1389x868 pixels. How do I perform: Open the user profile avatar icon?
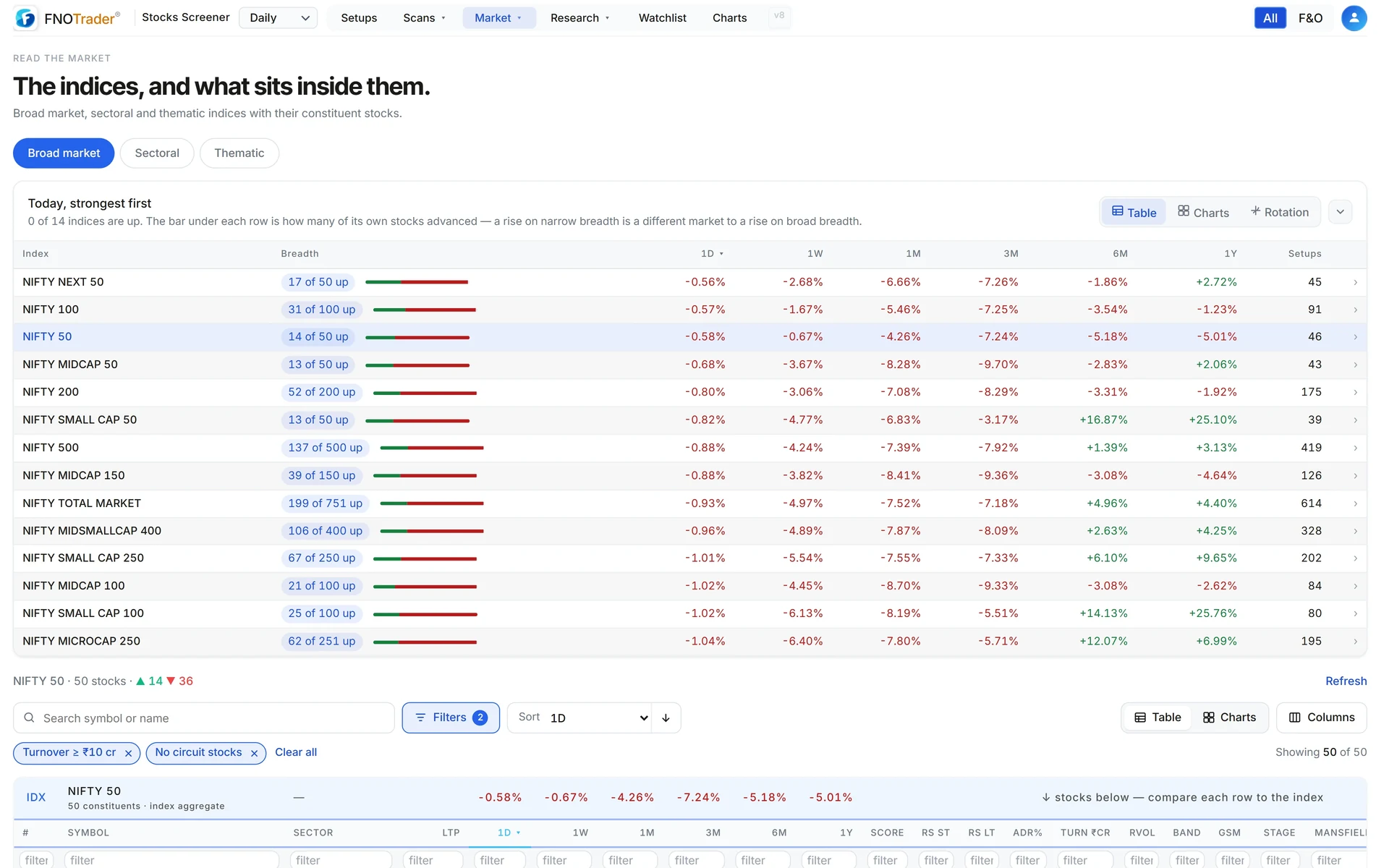1354,18
